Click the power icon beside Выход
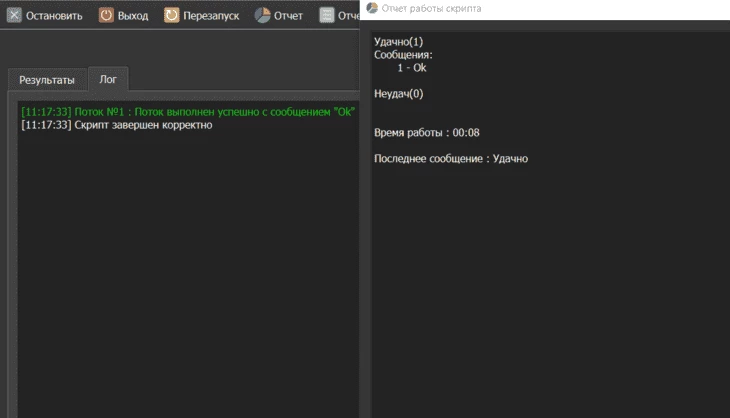The height and width of the screenshot is (418, 730). [x=106, y=15]
